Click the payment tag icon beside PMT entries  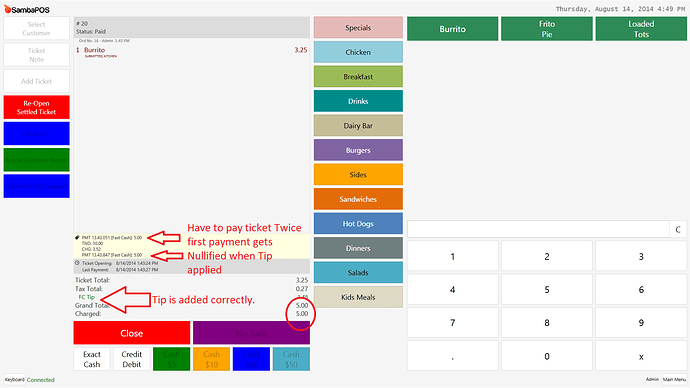(x=77, y=238)
